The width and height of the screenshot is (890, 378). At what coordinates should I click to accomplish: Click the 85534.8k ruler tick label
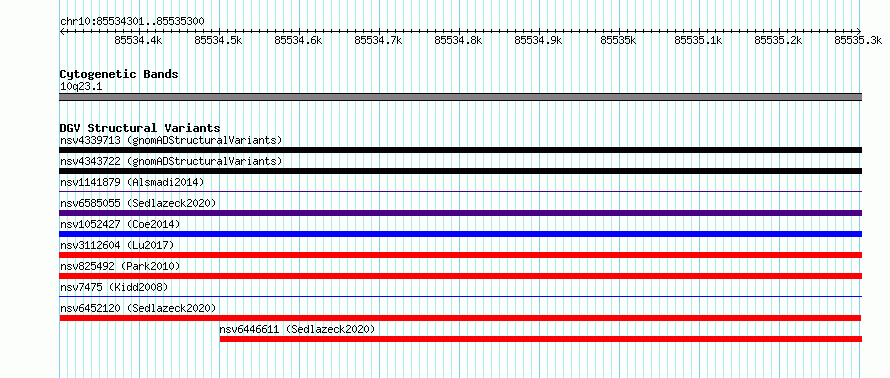point(458,40)
